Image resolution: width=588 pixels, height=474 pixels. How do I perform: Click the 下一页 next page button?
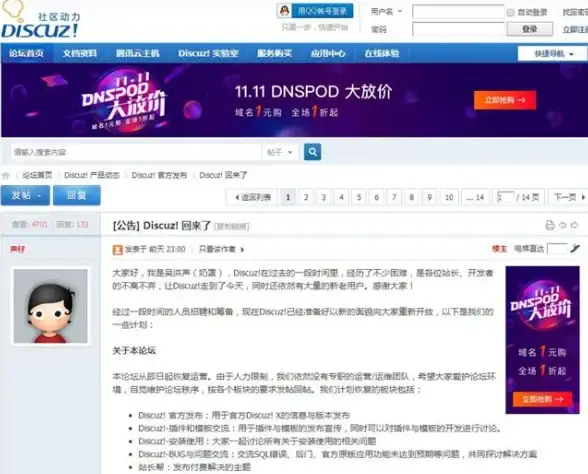569,197
